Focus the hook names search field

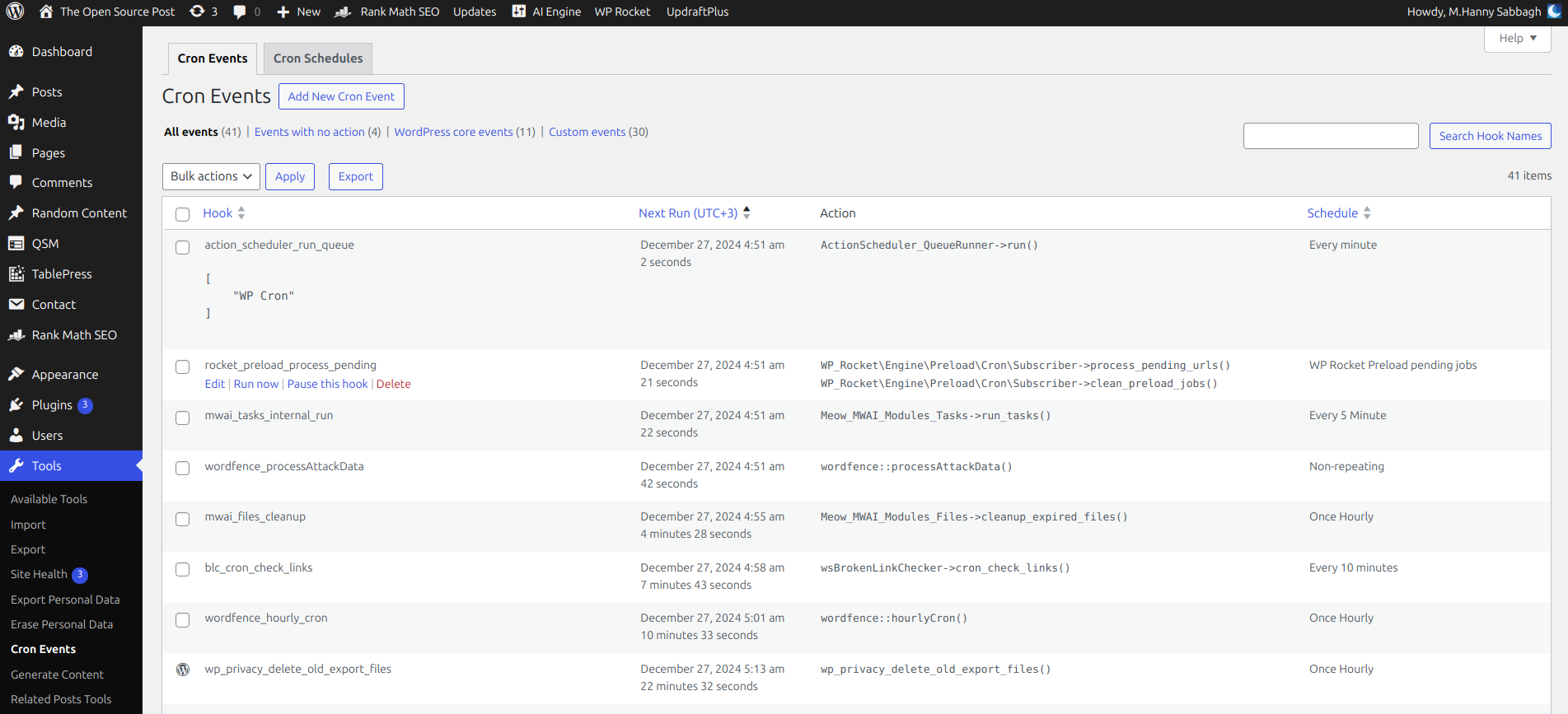[x=1330, y=136]
